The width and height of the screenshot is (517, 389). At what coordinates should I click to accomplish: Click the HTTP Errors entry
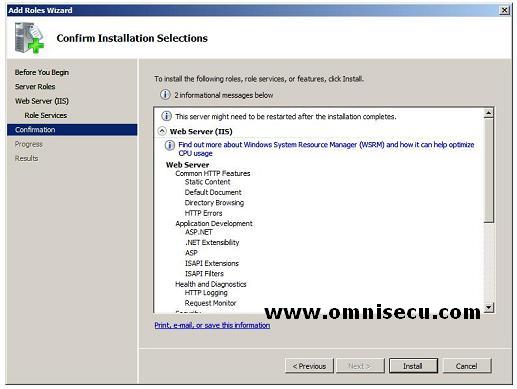click(203, 213)
